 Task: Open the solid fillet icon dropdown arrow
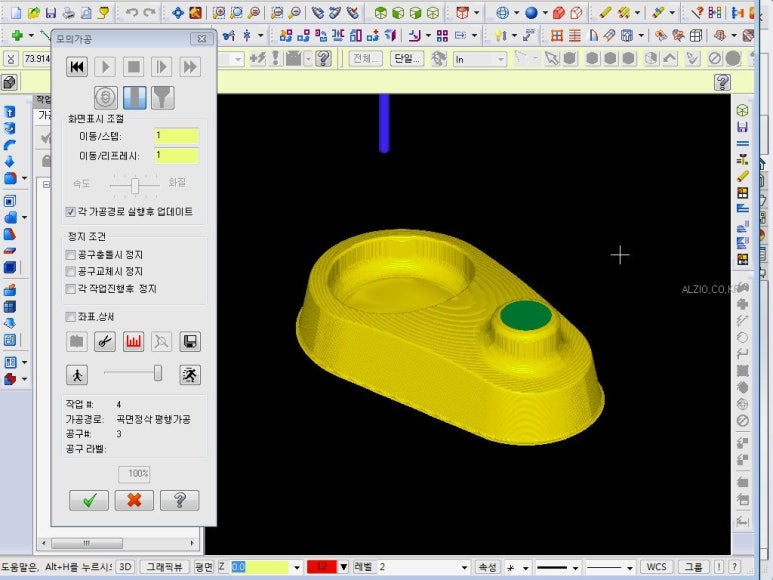tap(24, 178)
